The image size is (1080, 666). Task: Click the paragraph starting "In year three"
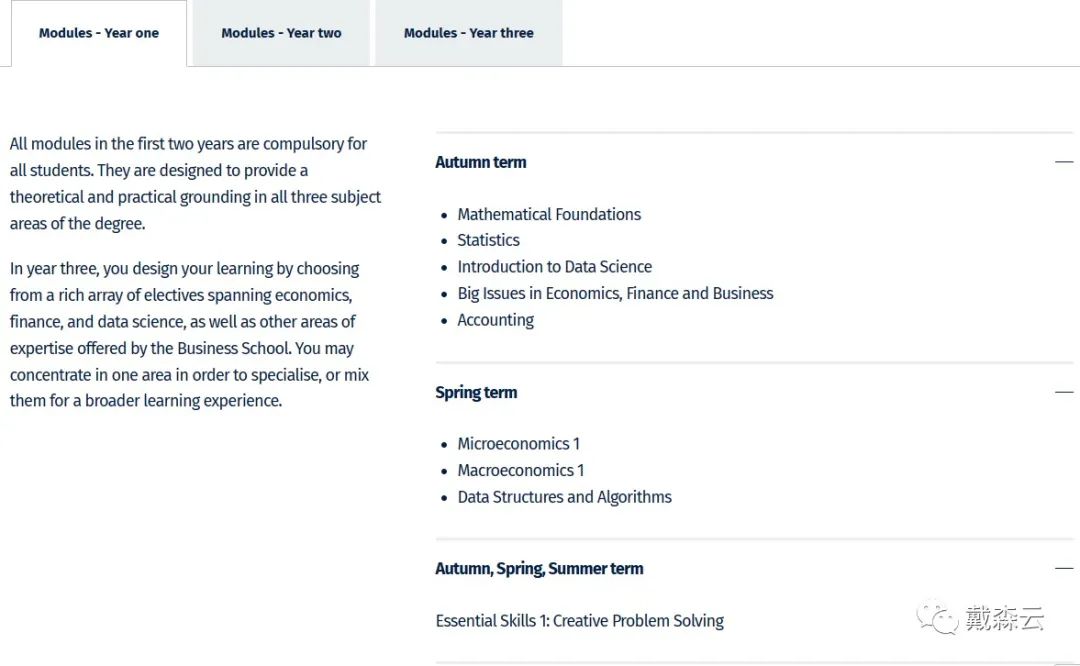(190, 335)
